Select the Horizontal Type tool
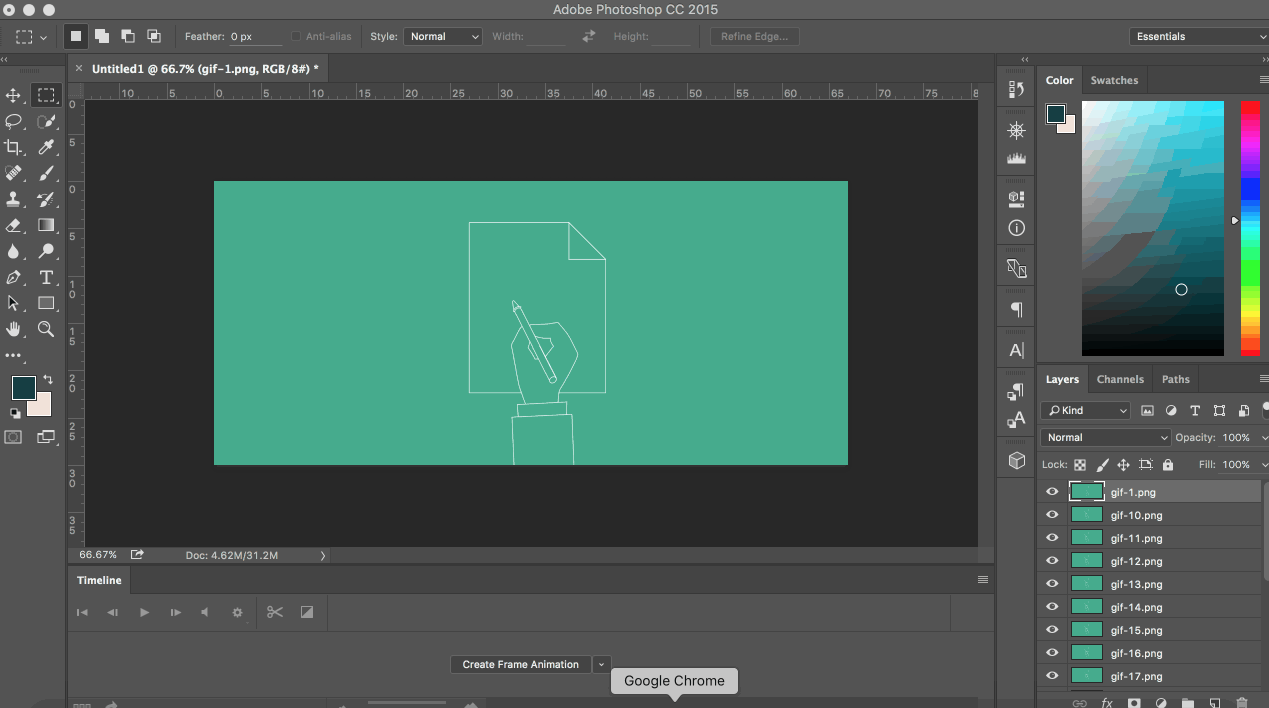Image resolution: width=1269 pixels, height=708 pixels. click(x=46, y=277)
